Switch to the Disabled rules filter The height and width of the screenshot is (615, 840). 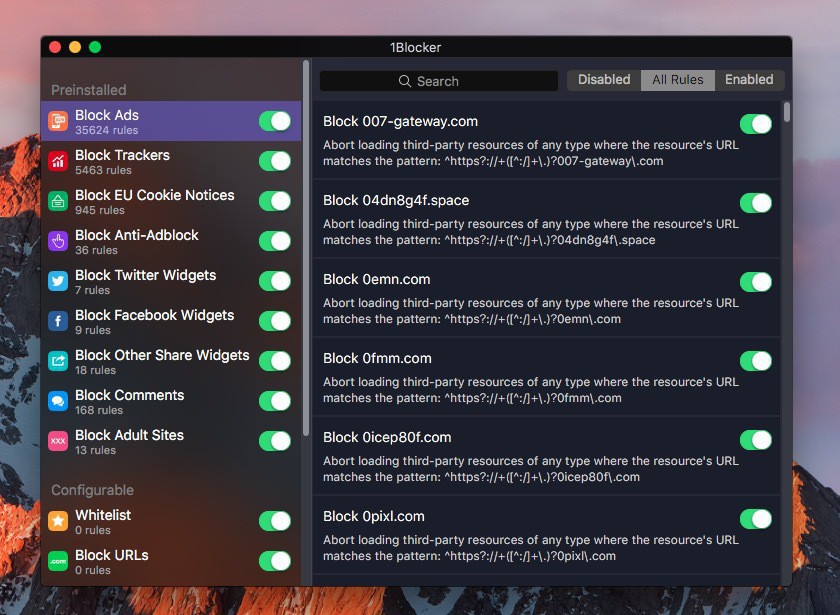[x=604, y=80]
